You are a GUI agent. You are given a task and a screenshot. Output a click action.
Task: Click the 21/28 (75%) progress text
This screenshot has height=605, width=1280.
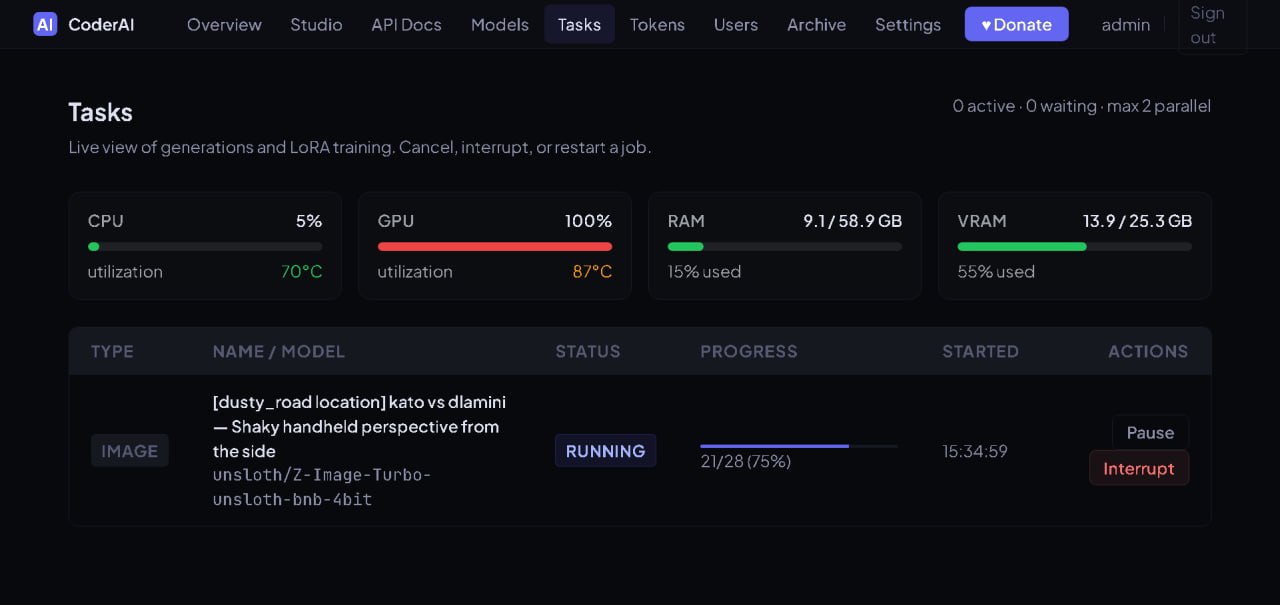click(745, 461)
